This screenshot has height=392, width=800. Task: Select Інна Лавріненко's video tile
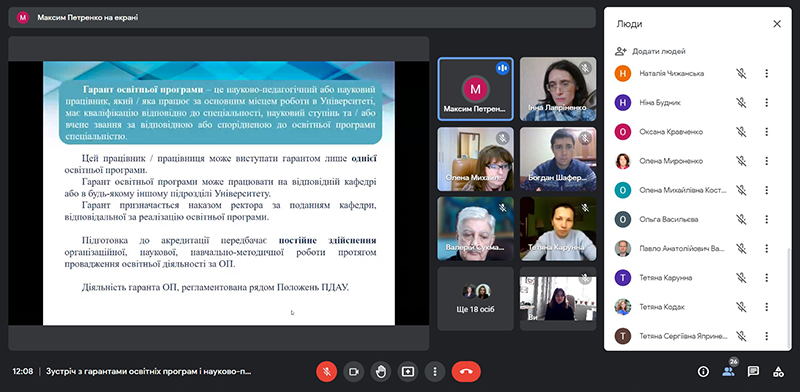click(x=558, y=89)
